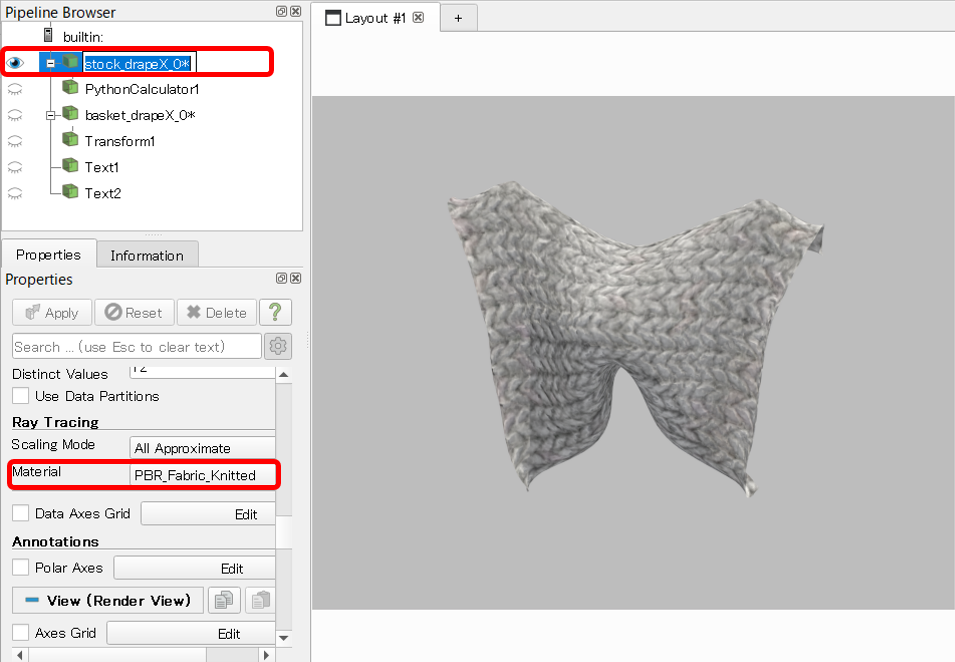Open the properties help question mark
This screenshot has height=662, width=955.
coord(275,312)
